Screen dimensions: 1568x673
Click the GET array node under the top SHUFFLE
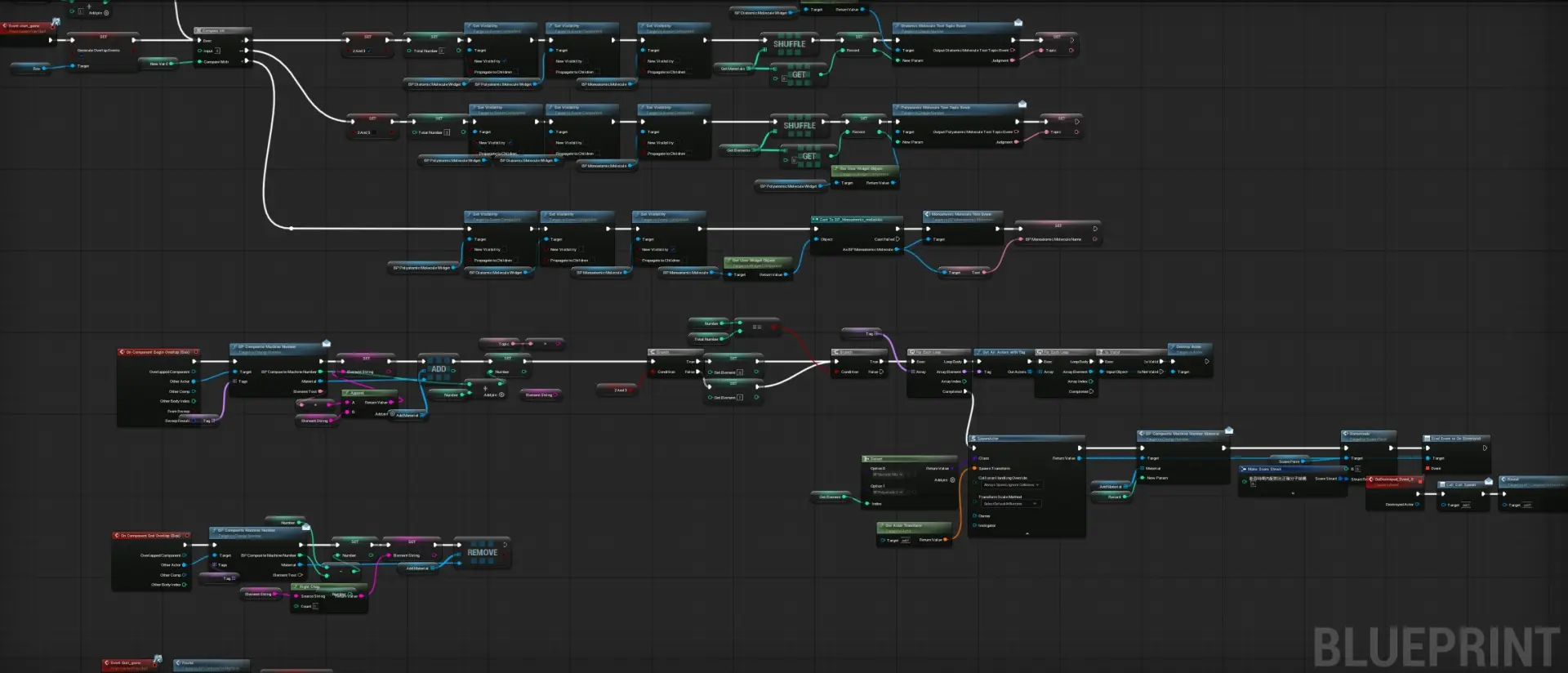798,75
